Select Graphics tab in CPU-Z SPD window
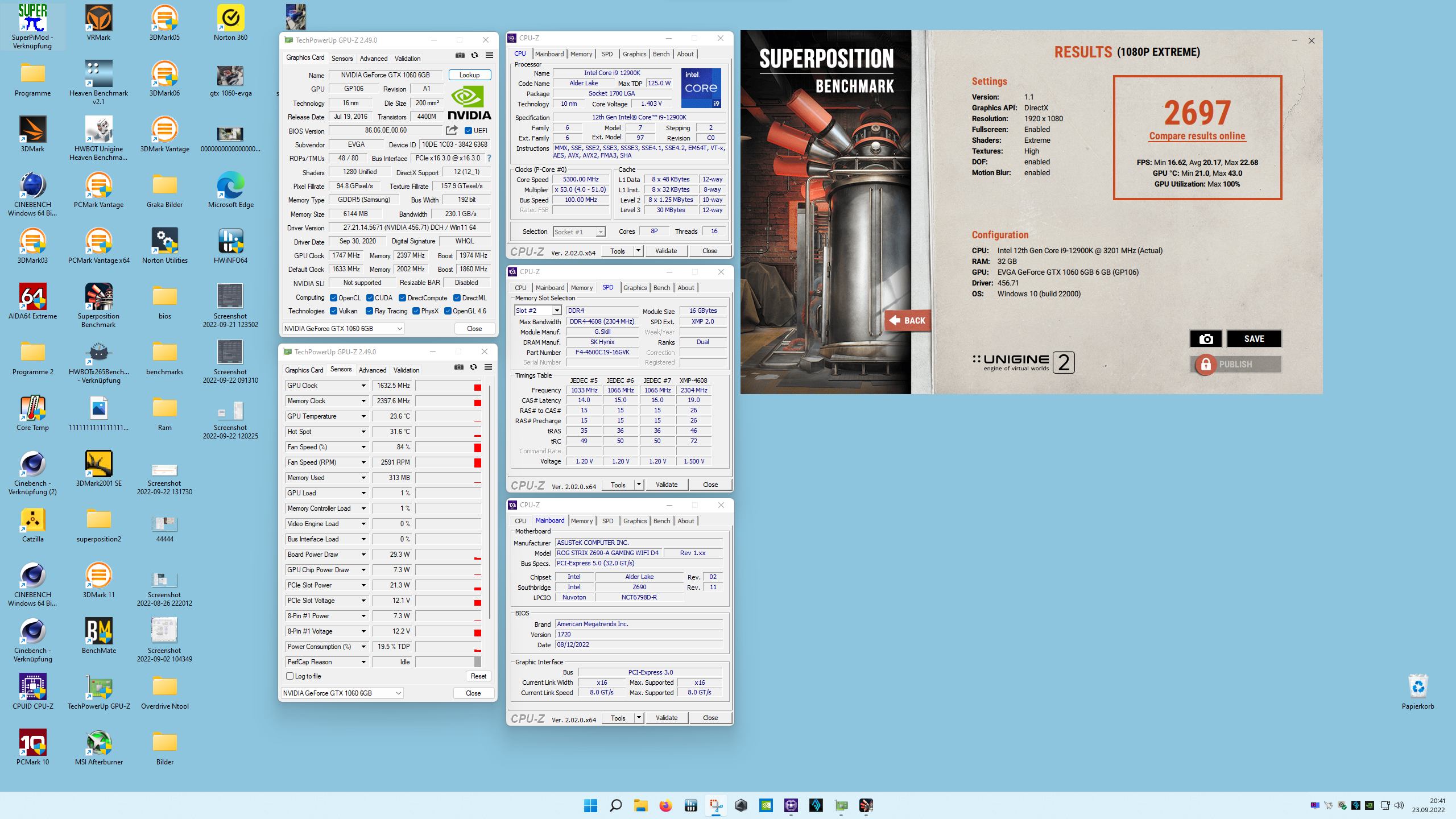1456x819 pixels. pos(635,288)
